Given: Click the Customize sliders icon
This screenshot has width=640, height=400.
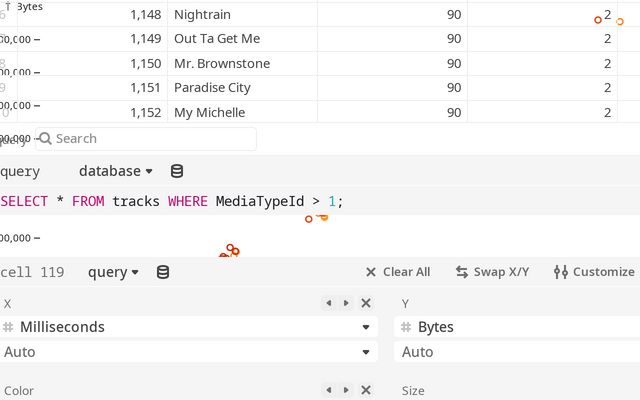Looking at the screenshot, I should coord(561,272).
